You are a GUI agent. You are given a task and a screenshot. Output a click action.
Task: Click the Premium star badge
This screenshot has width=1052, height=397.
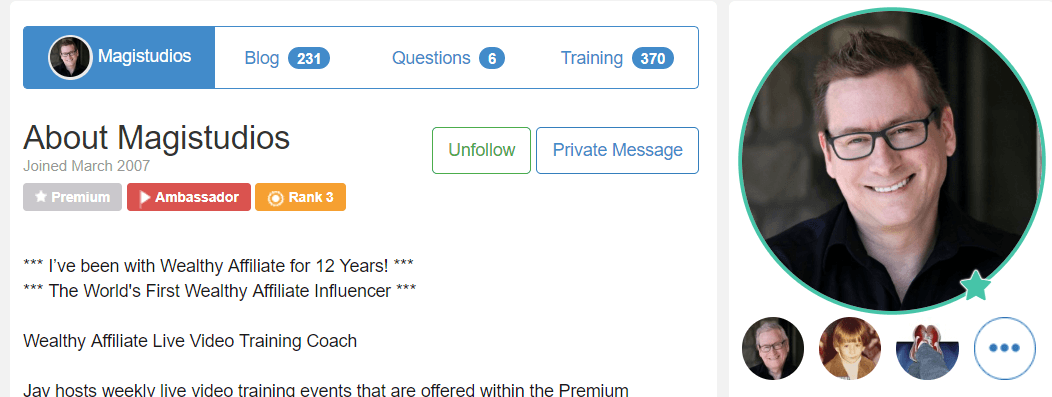(72, 197)
